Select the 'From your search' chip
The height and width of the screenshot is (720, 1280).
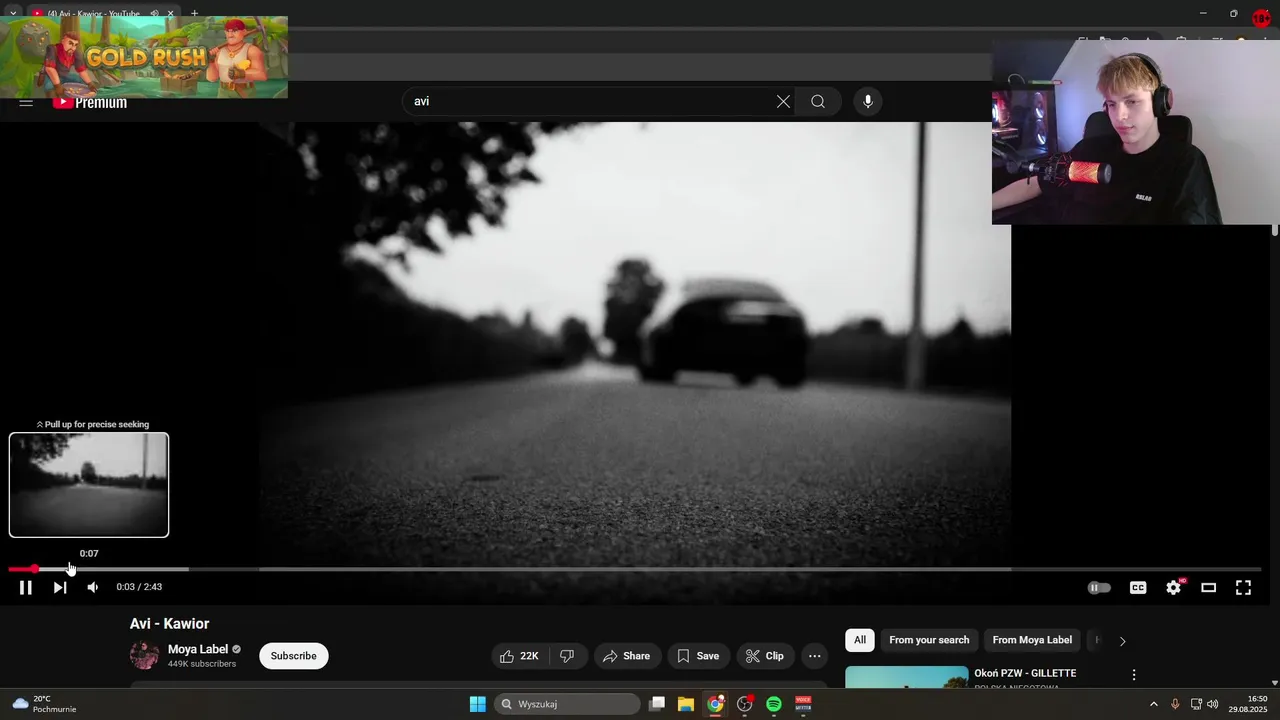(929, 640)
